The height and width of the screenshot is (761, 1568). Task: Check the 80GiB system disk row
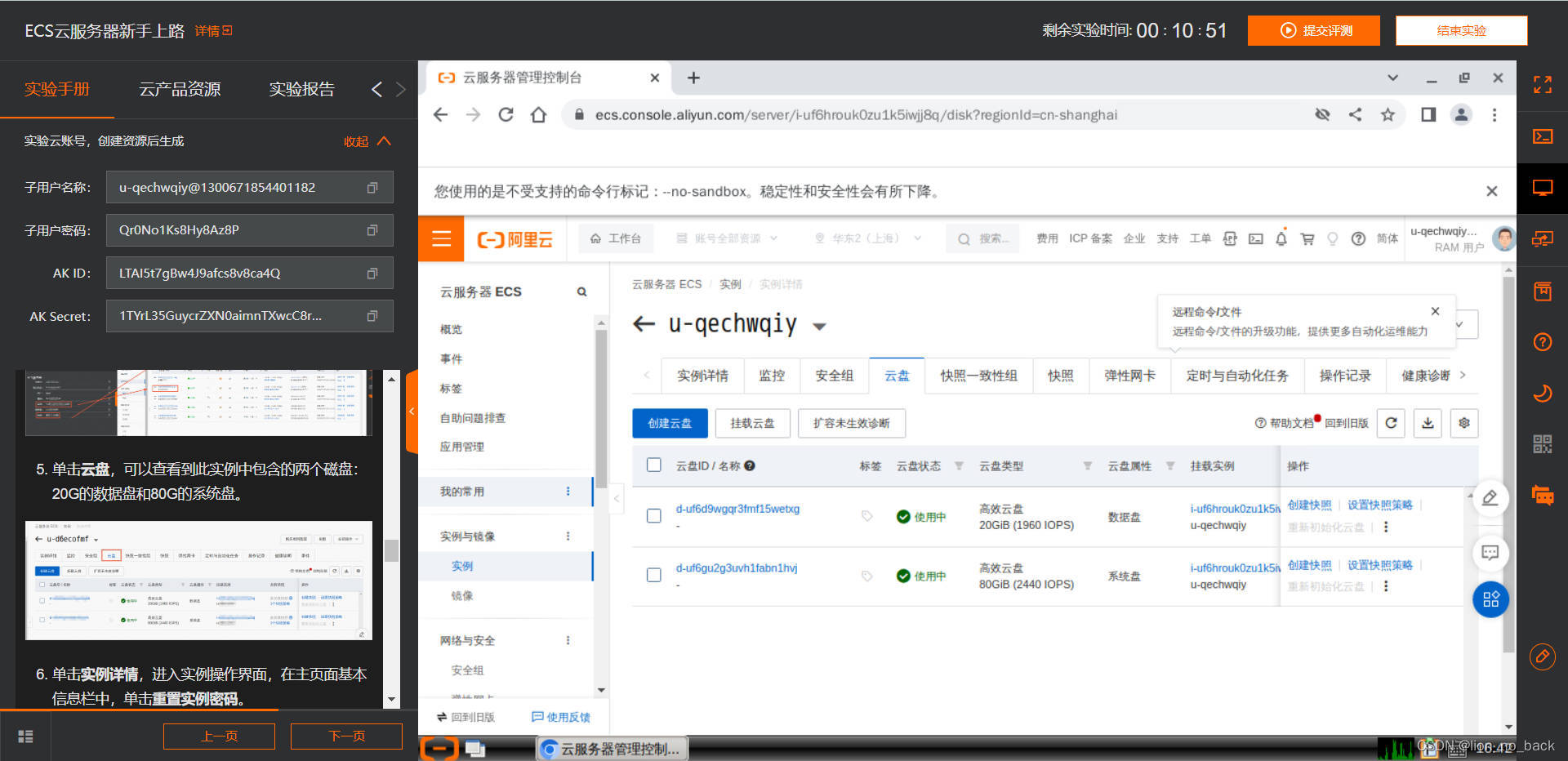click(653, 575)
